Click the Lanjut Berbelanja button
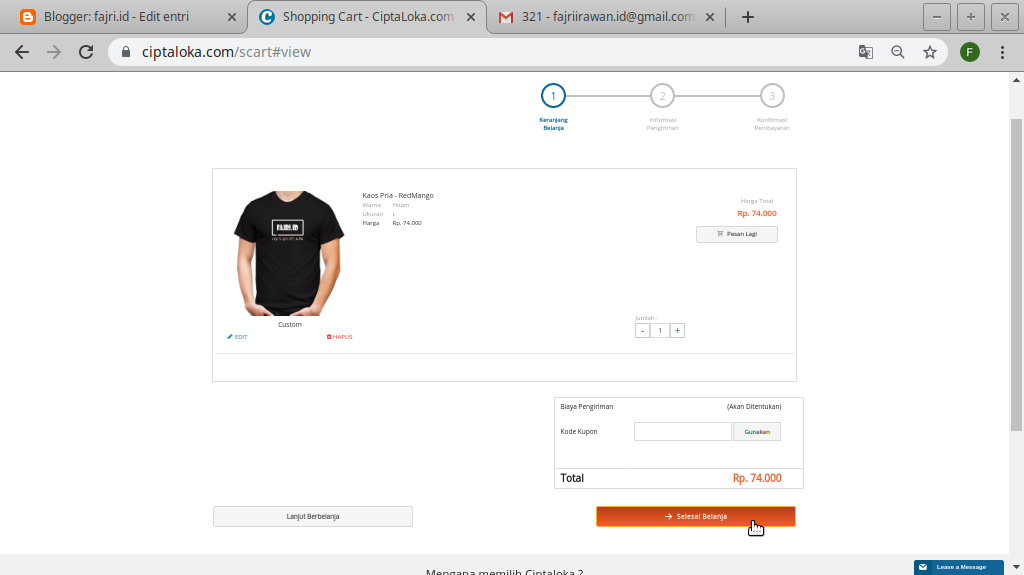 pyautogui.click(x=313, y=516)
